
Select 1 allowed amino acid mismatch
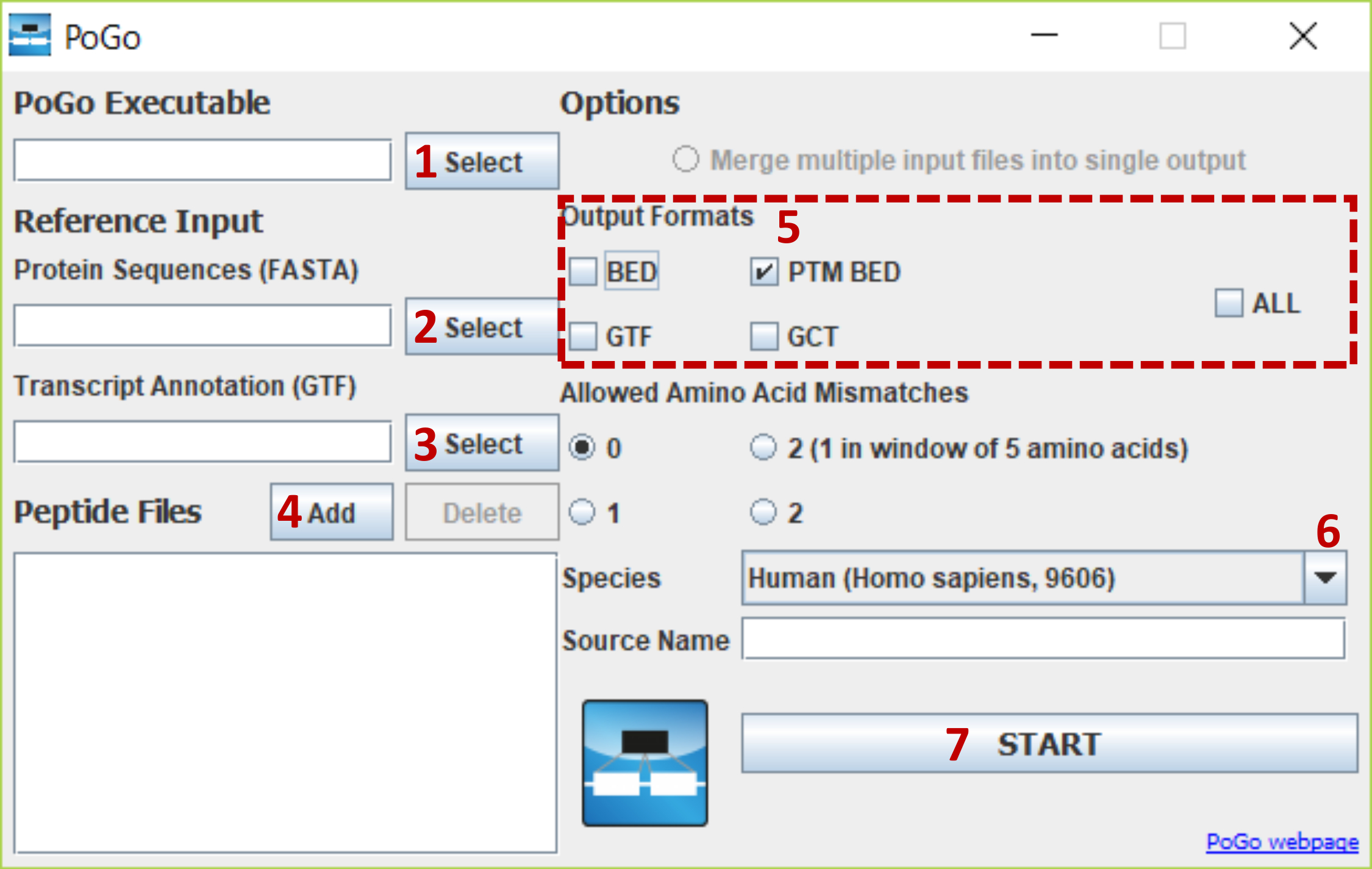582,512
